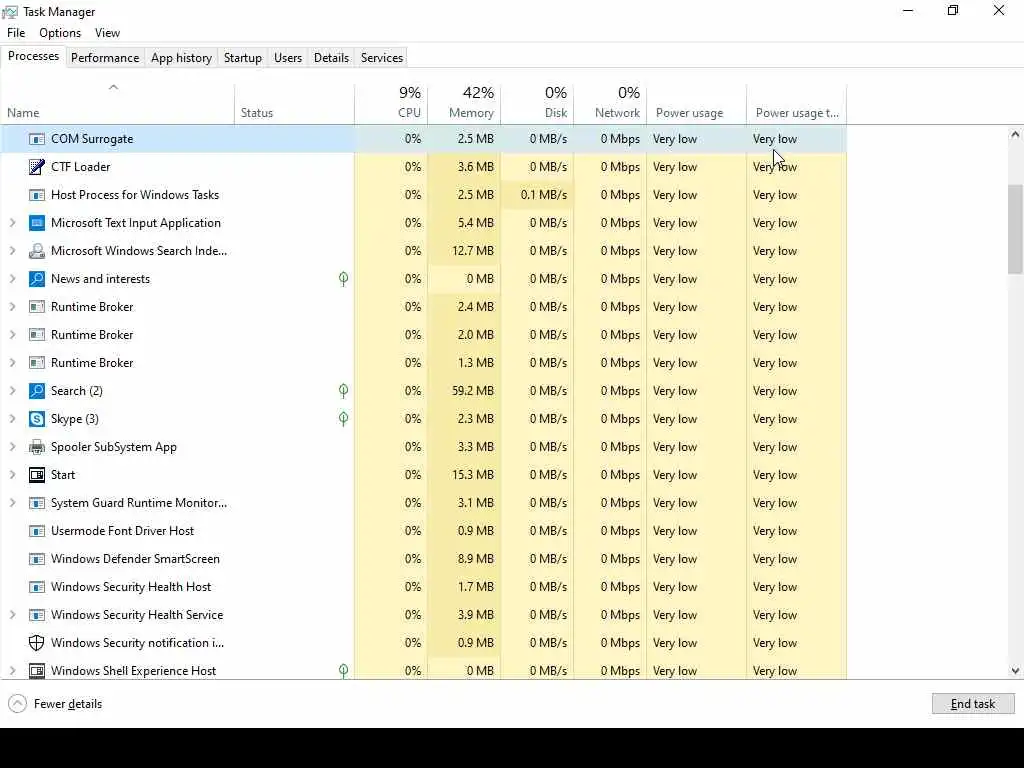The width and height of the screenshot is (1024, 768).
Task: Sort by the Power usage column header
Action: pos(697,104)
